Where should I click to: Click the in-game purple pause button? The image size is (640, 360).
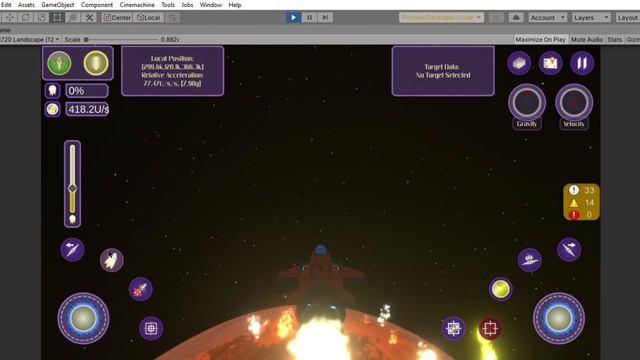582,63
